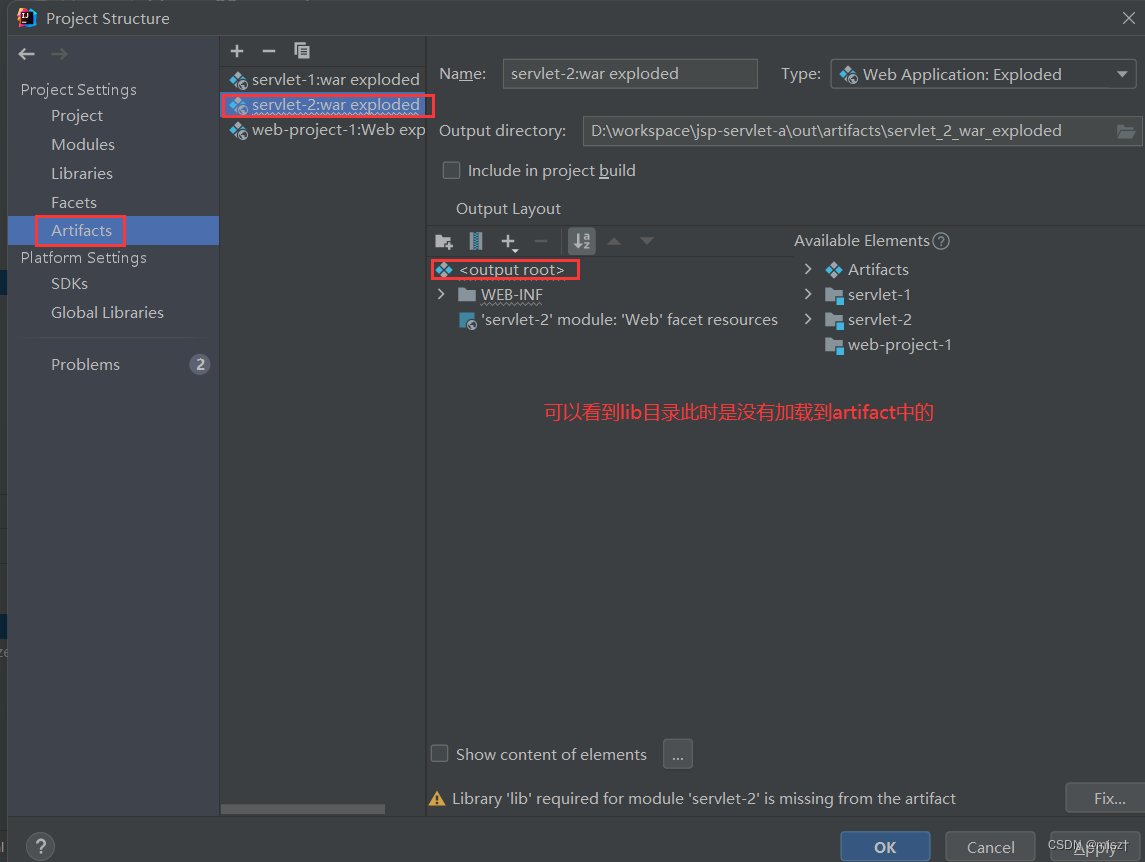Click the Cancel button

[990, 847]
